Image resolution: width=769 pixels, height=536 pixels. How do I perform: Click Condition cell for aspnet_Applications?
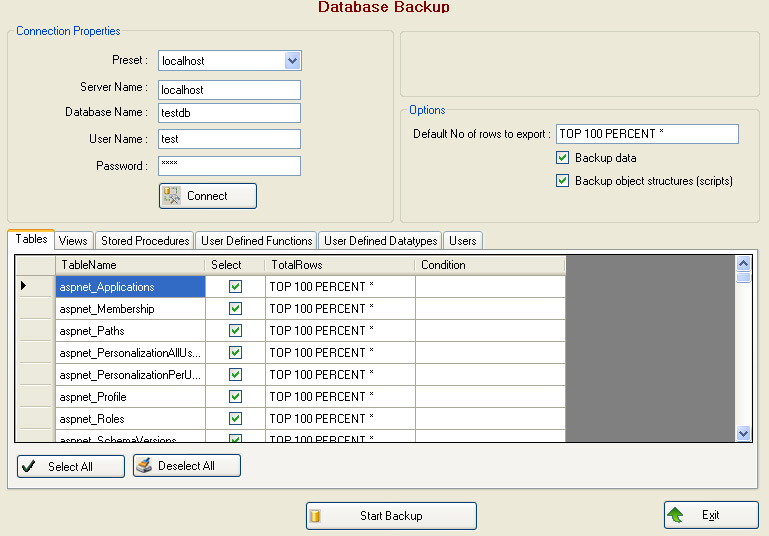coord(490,286)
